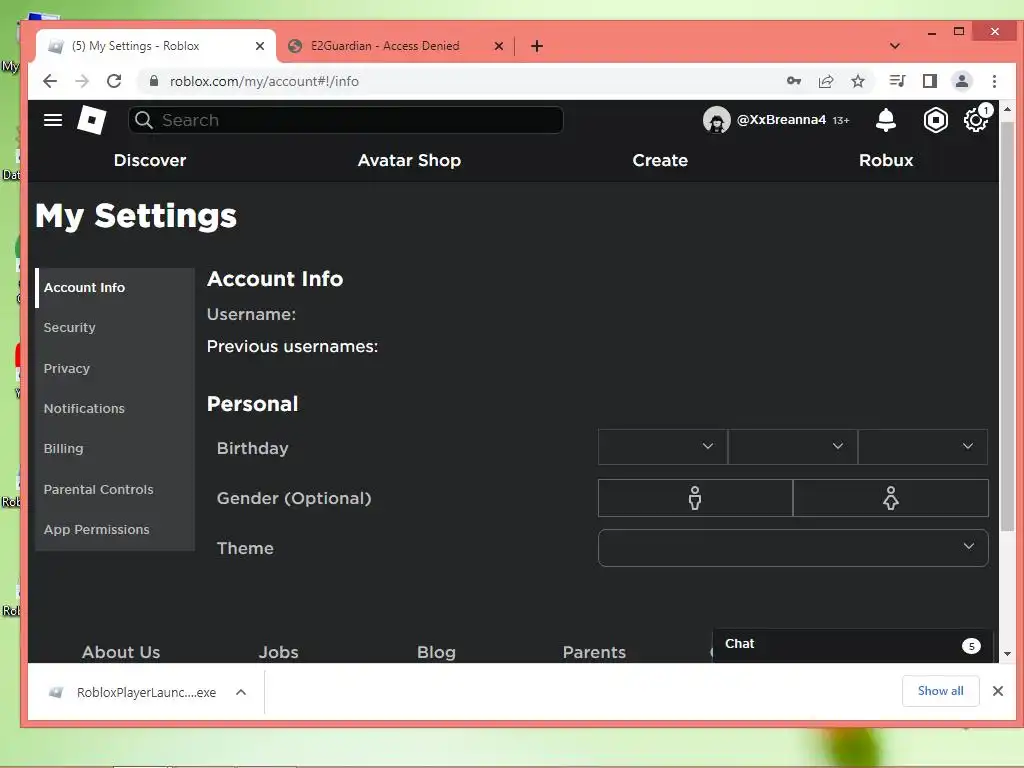Open the Security settings section
Screen dimensions: 1024x768
(115, 328)
